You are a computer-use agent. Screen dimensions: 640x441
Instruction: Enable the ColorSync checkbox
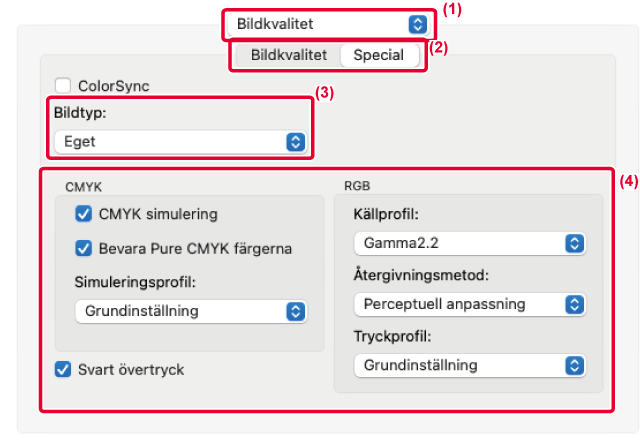[x=63, y=86]
